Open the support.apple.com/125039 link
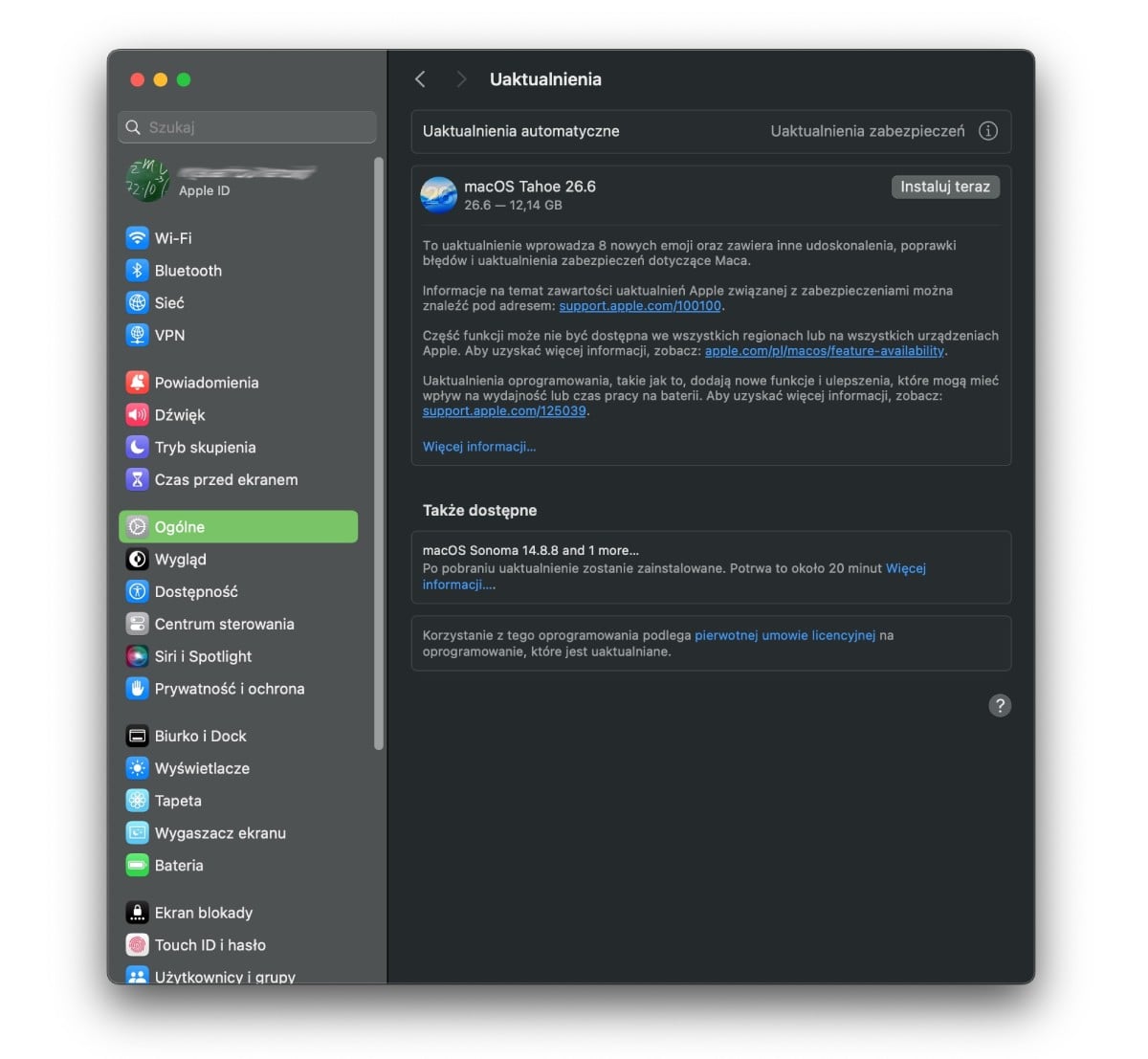This screenshot has height=1059, width=1148. (504, 411)
